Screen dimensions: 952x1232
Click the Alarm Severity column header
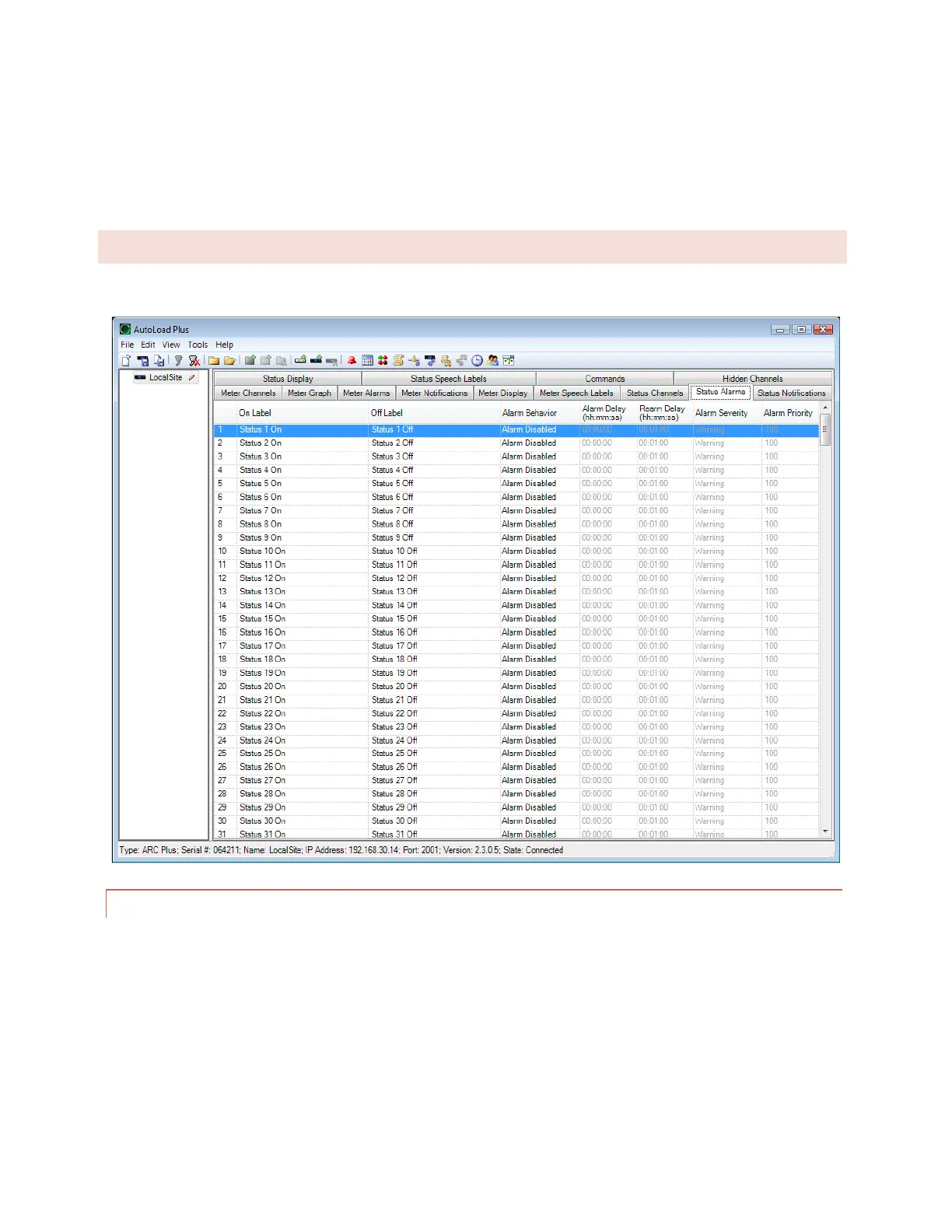pyautogui.click(x=727, y=413)
